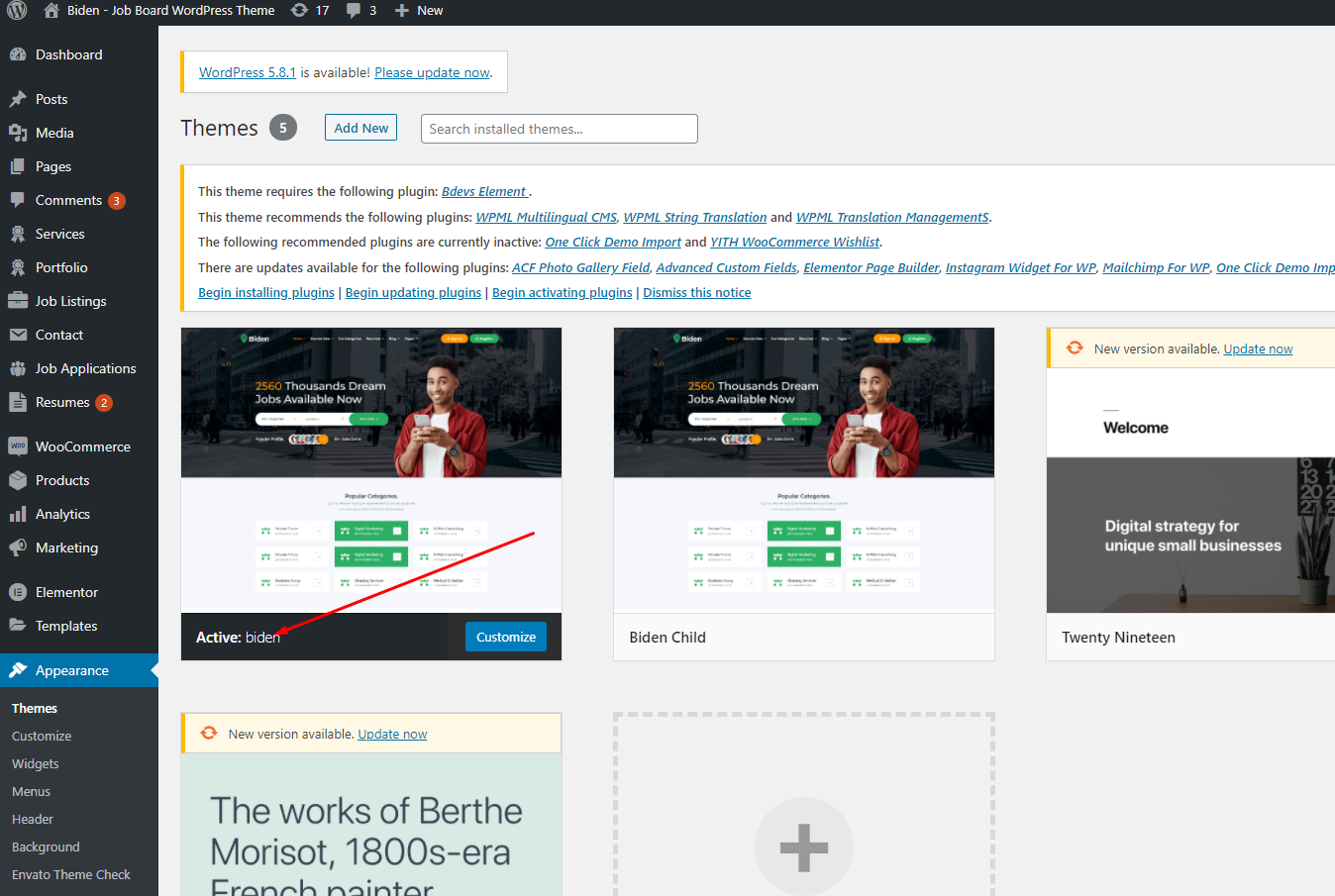Click the Add New theme button
Image resolution: width=1335 pixels, height=896 pixels.
coord(360,128)
